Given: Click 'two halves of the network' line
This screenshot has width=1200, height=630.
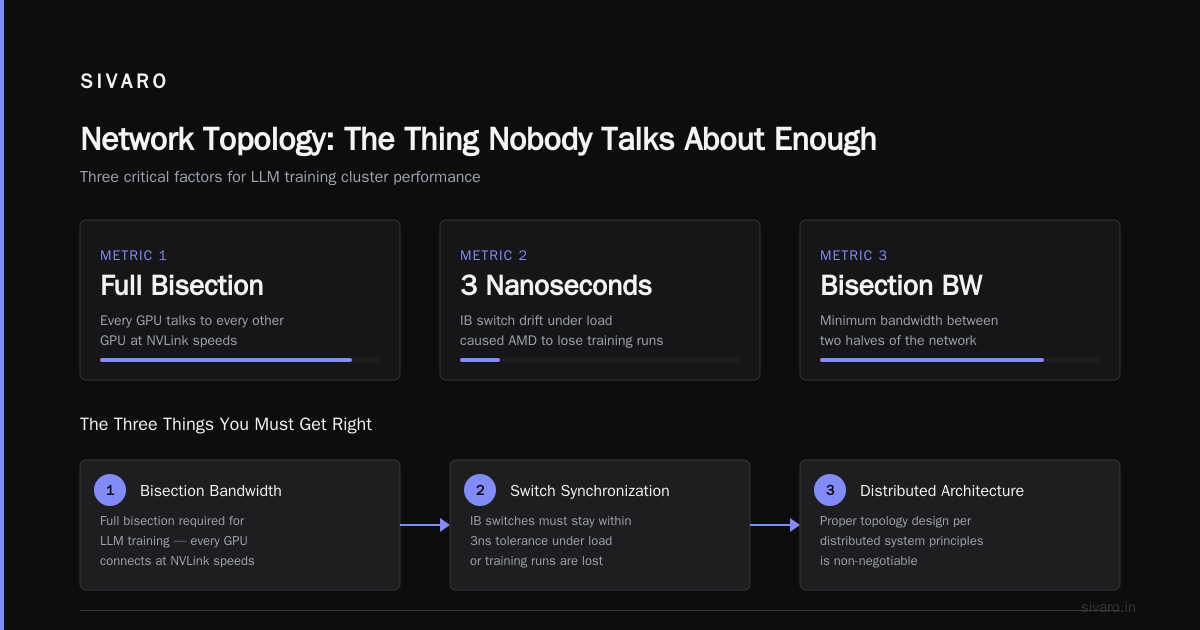Looking at the screenshot, I should [899, 341].
